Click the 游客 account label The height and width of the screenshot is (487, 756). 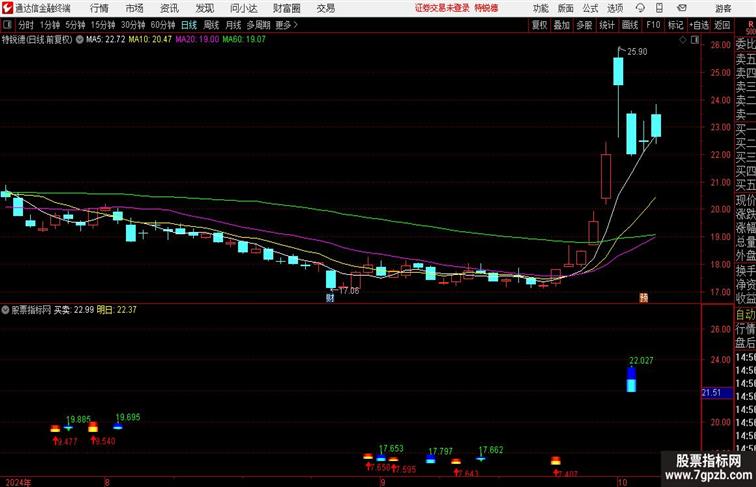click(x=723, y=8)
